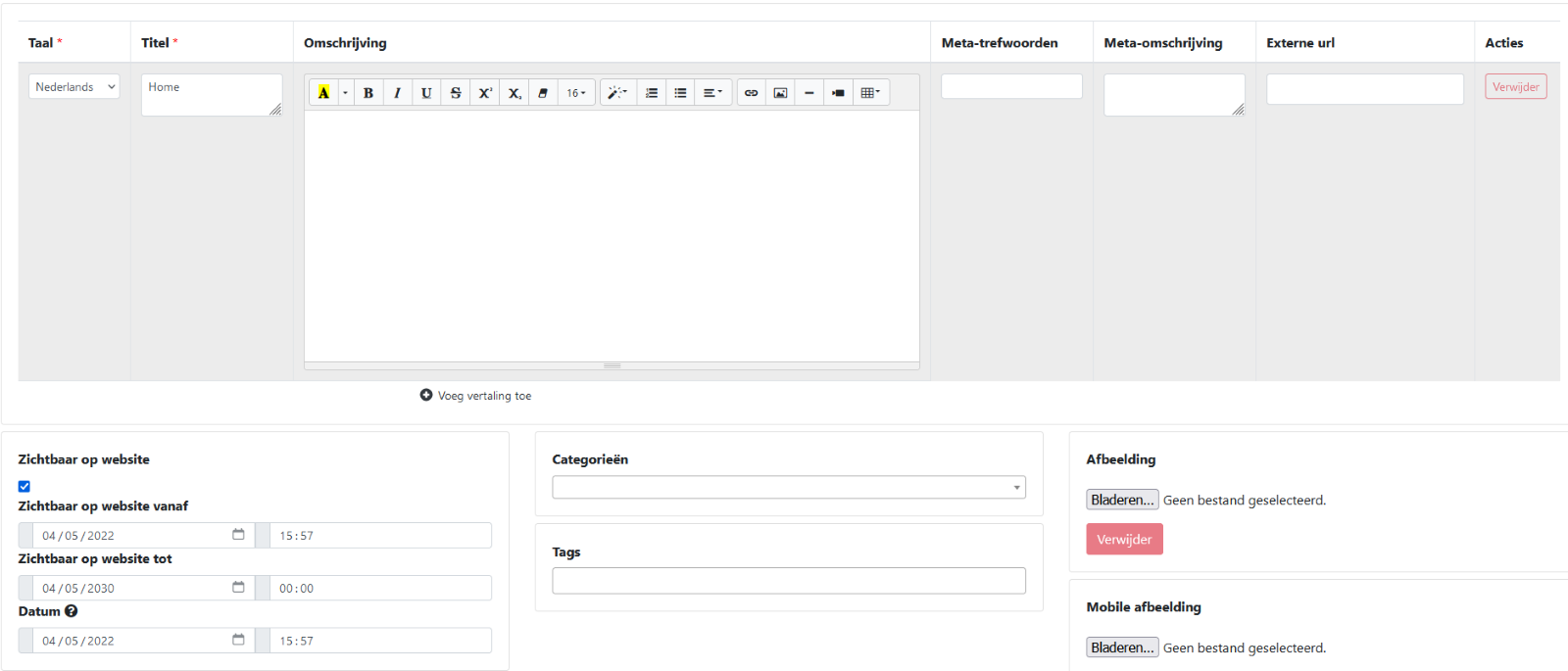Viewport: 1568px width, 671px height.
Task: Click the red Verwijder button under Afbeelding
Action: pyautogui.click(x=1124, y=540)
